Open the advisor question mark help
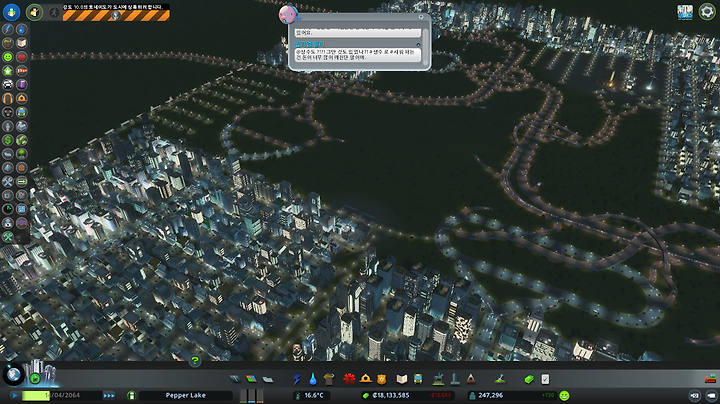The image size is (720, 404). point(195,361)
